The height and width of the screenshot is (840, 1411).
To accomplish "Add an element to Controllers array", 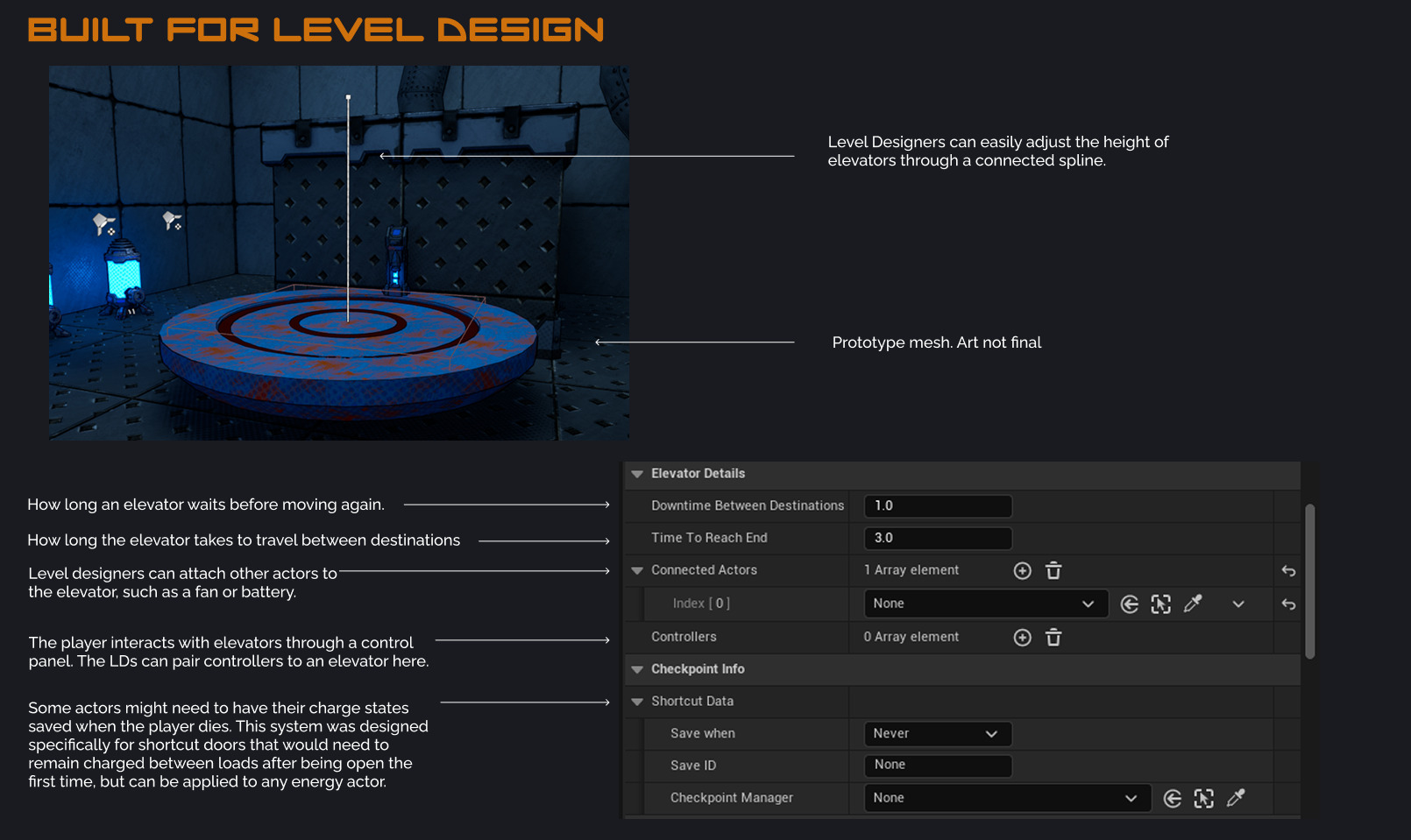I will pos(1022,638).
